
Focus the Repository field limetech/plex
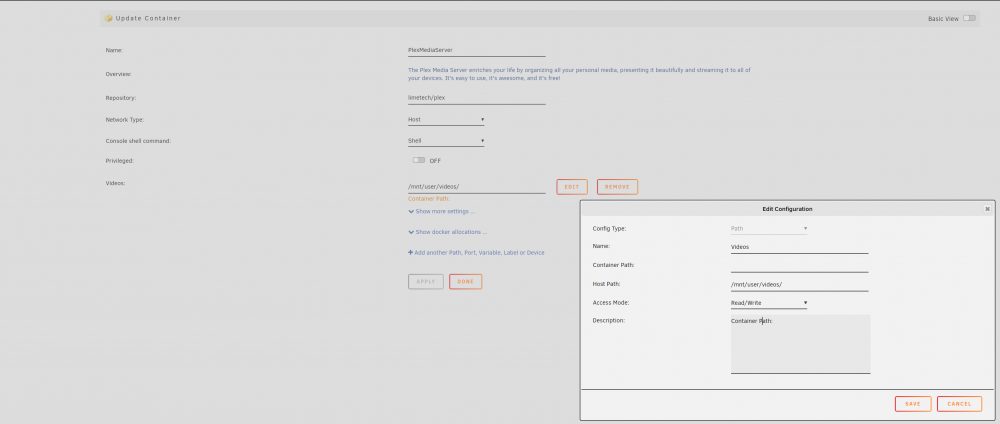tap(476, 98)
